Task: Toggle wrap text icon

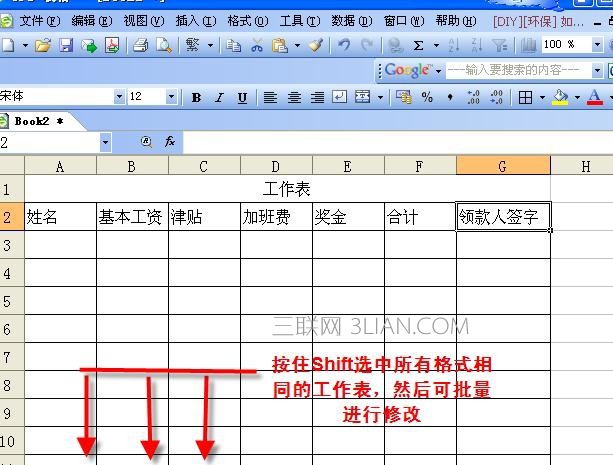Action: pyautogui.click(x=339, y=97)
